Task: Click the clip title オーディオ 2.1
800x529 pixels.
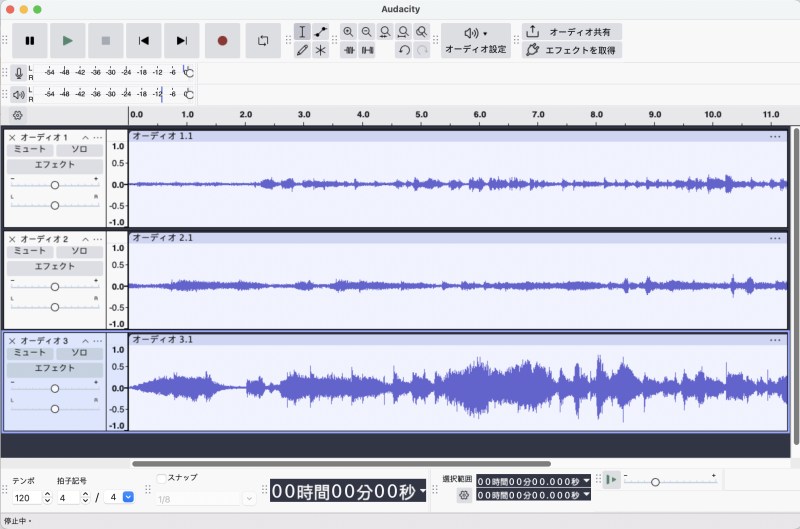Action: coord(163,238)
